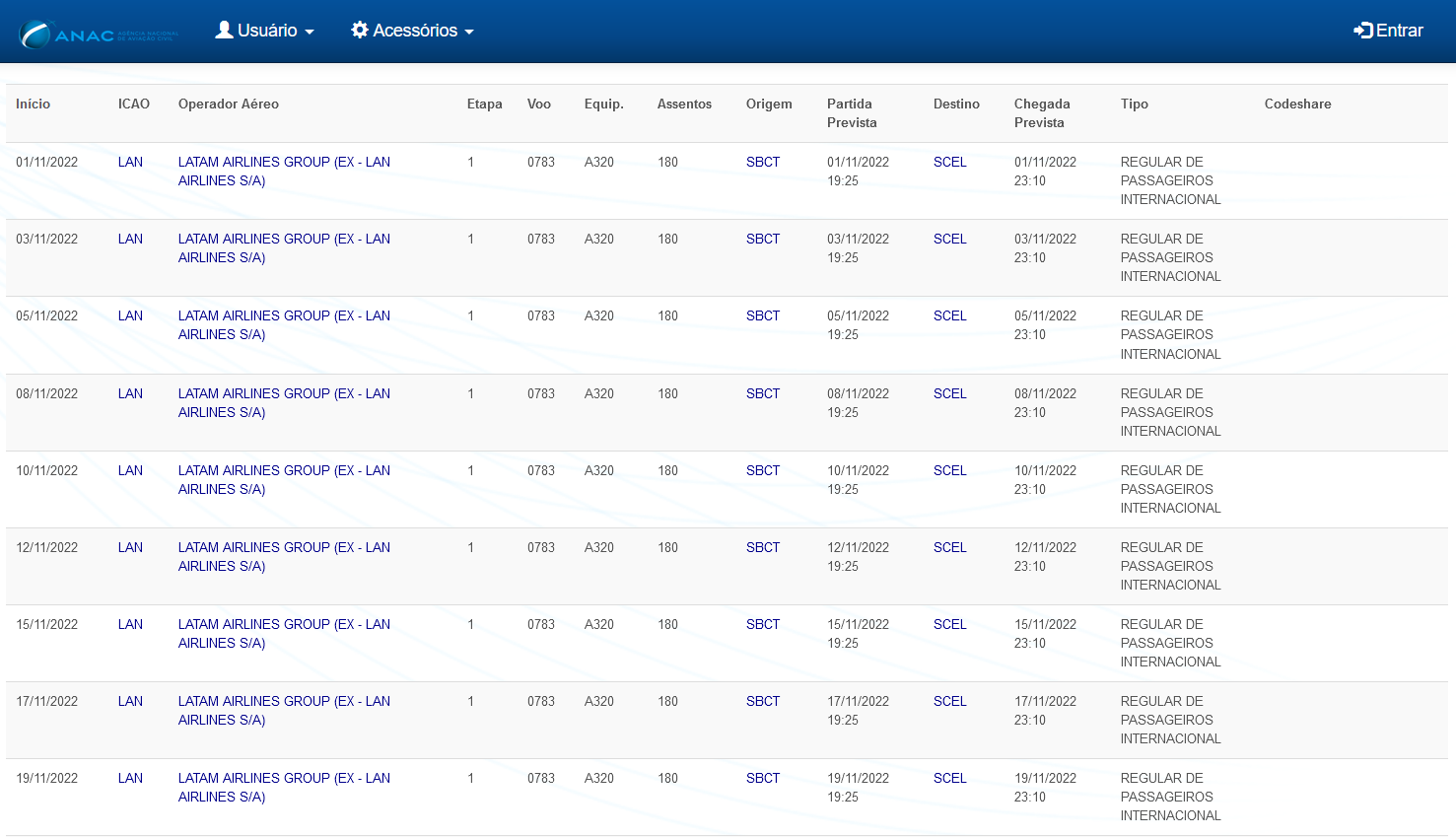Click the sign-in arrow icon beside Entrar

(1363, 31)
